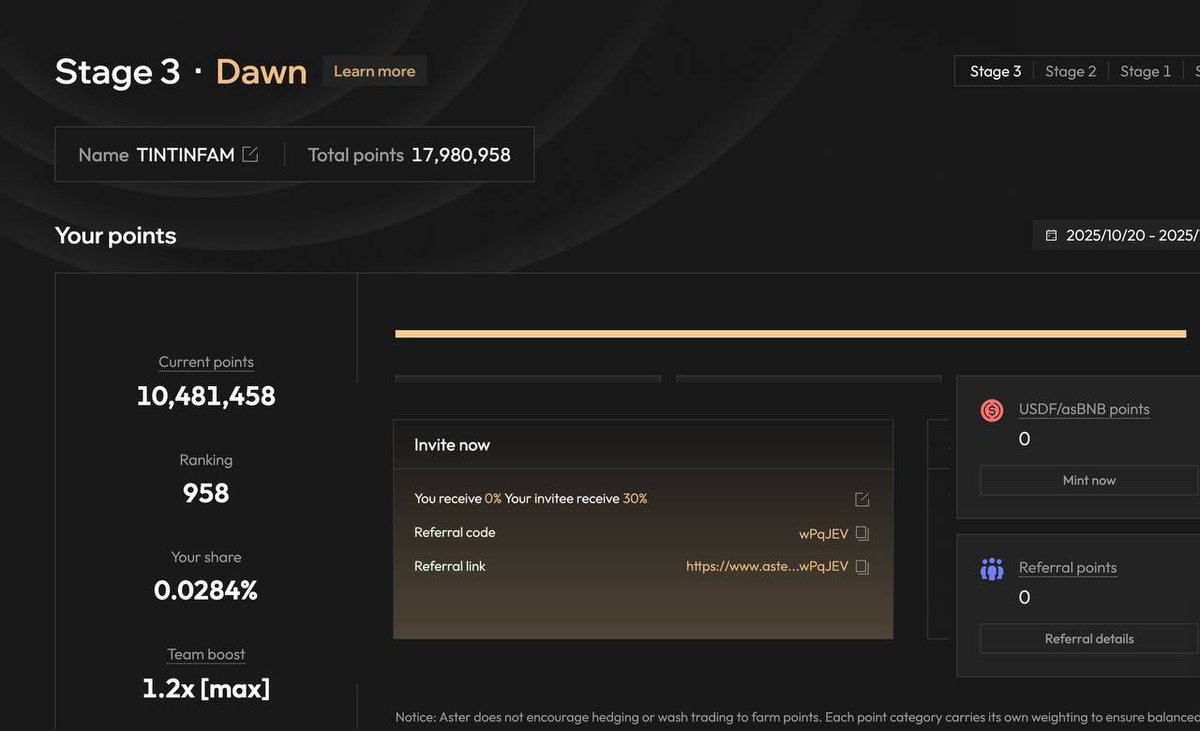Screen dimensions: 1200x731
Task: Click the current points value 10,481,458
Action: point(206,396)
